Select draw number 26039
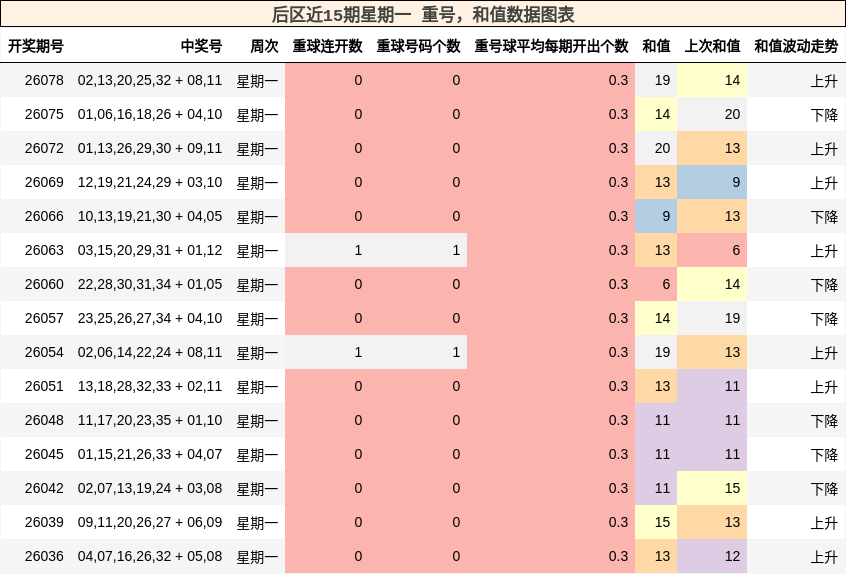The width and height of the screenshot is (846, 574). coord(44,522)
